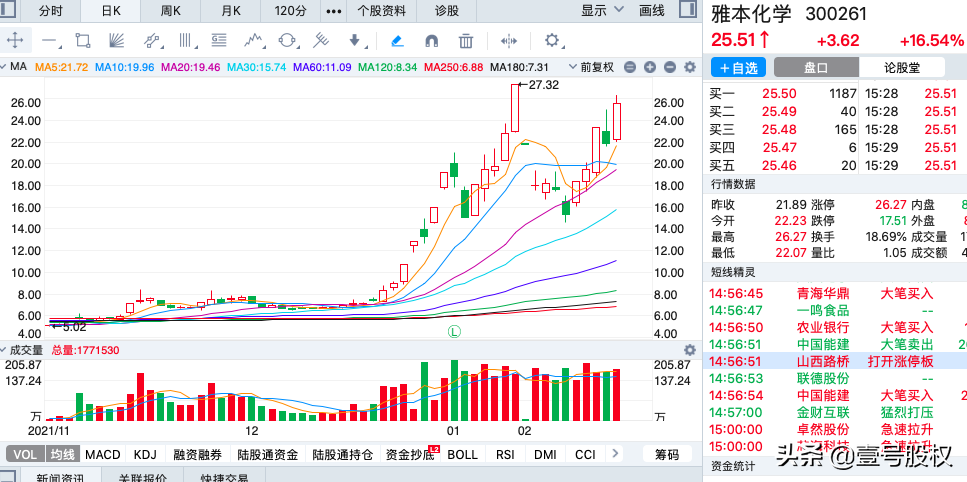Select the wave pattern drawing tool
Screen dimensions: 967x482
[253, 41]
